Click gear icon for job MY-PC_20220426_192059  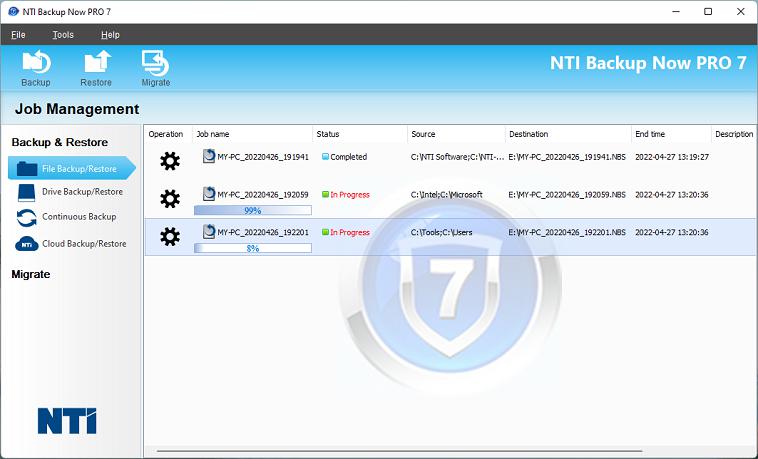[170, 198]
